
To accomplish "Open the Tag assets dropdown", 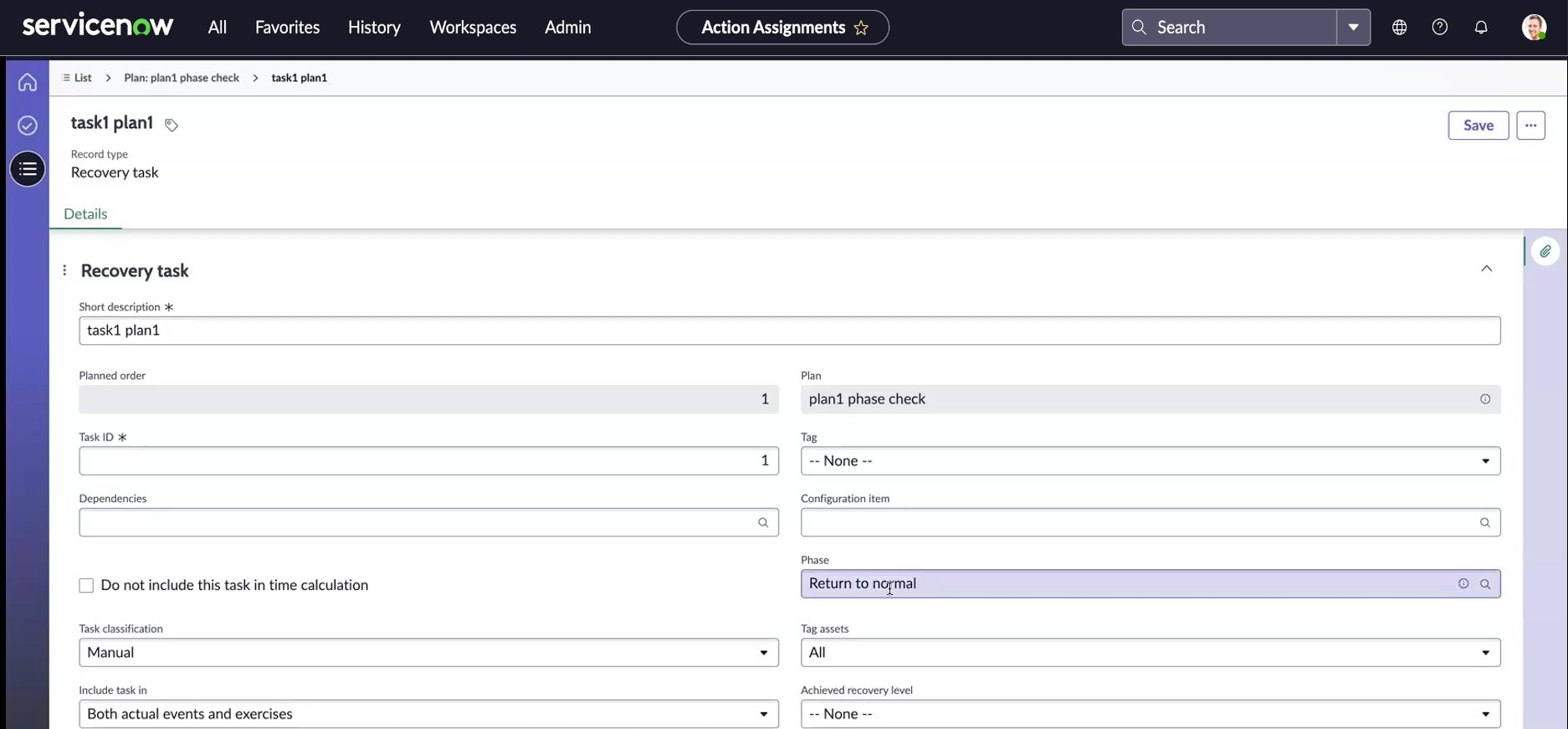I will click(1150, 653).
